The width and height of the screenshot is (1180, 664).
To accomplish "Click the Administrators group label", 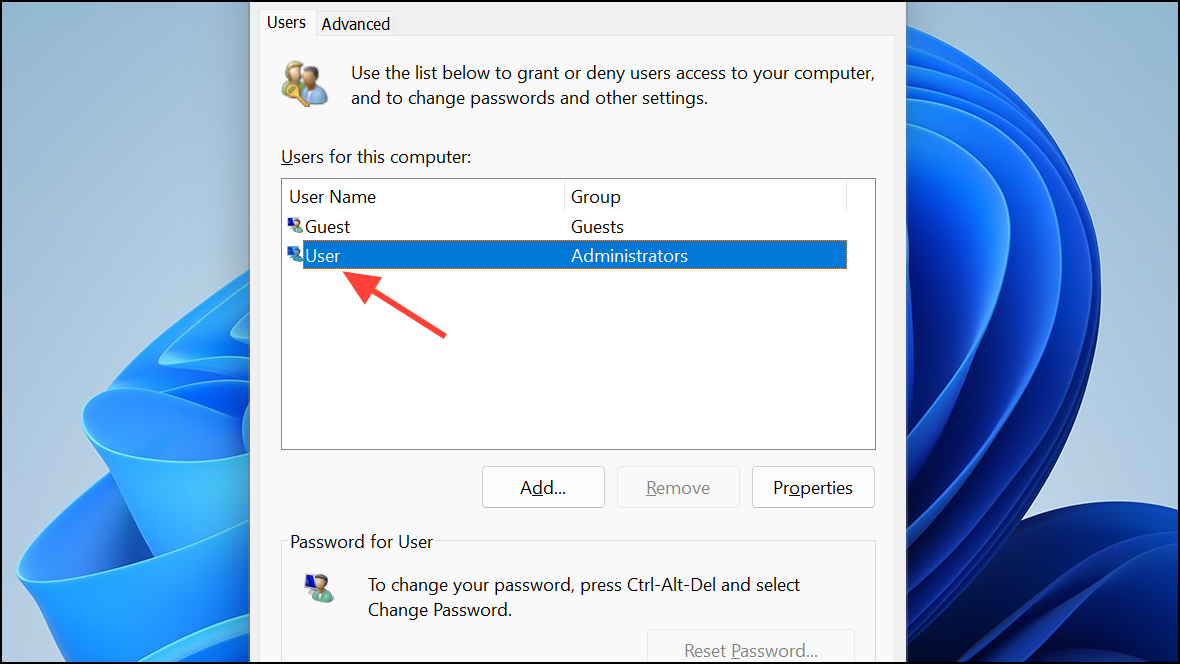I will [x=629, y=255].
